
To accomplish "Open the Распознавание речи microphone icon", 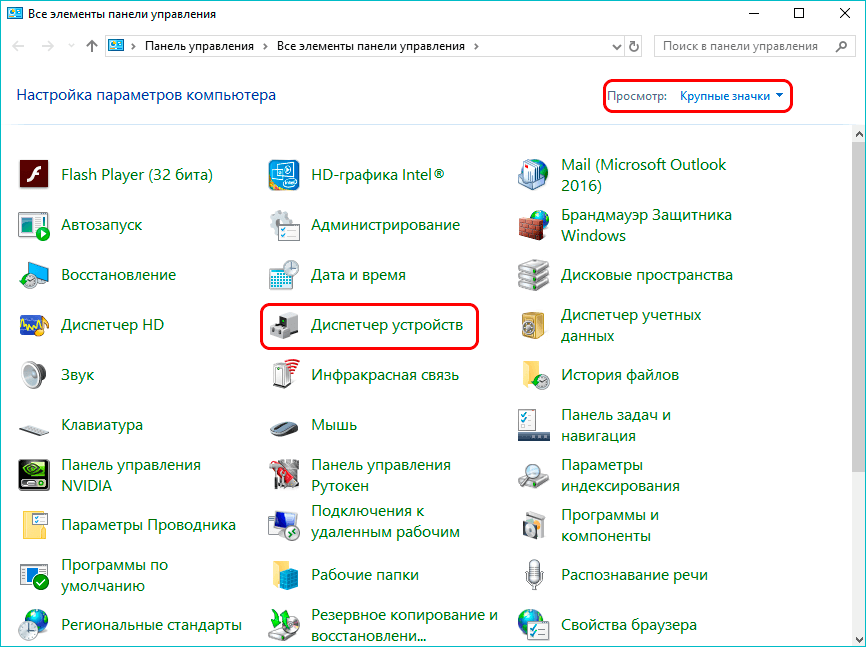I will tap(534, 575).
